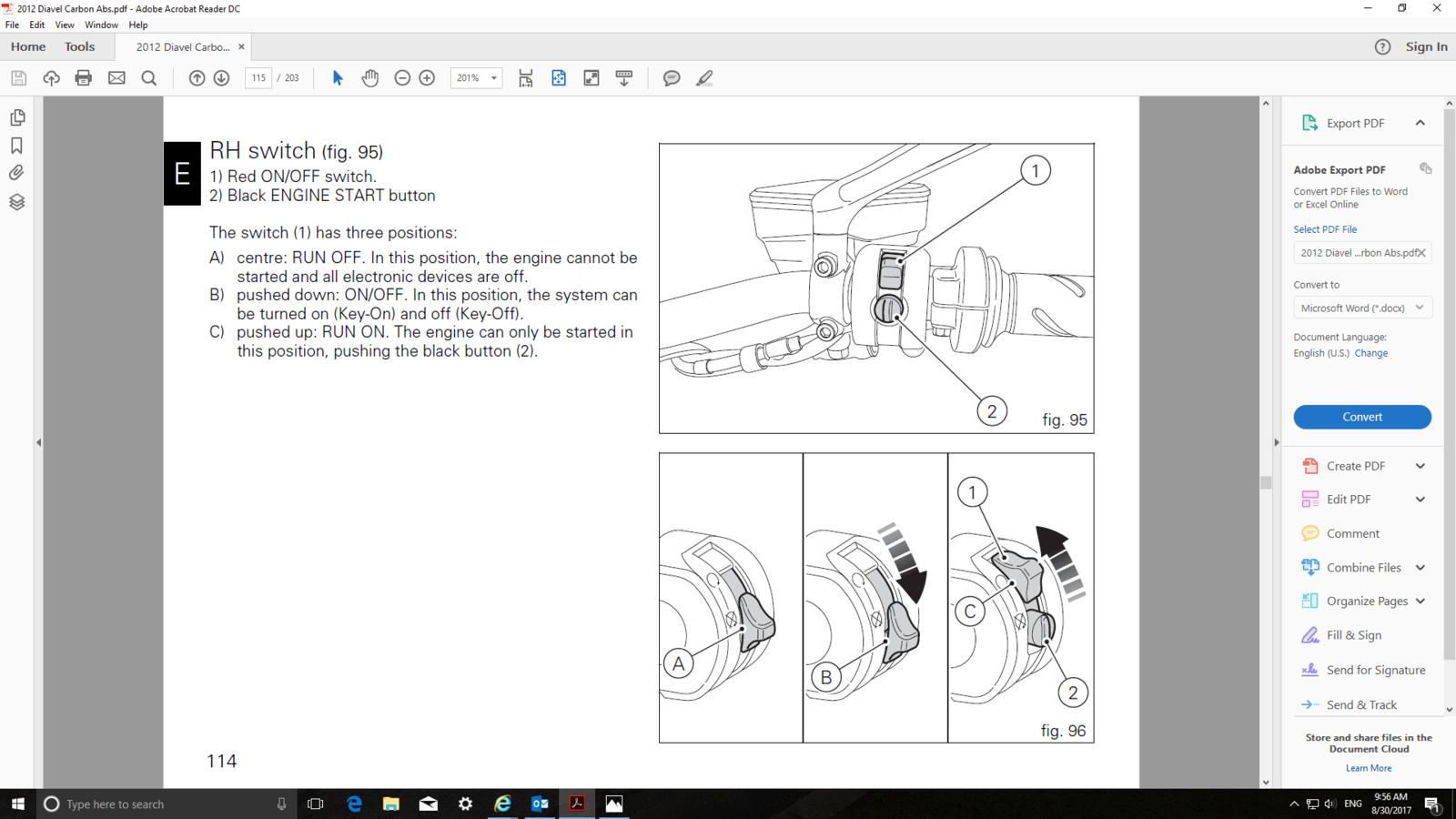Open the Convert to Microsoft Word dropdown

(x=1361, y=308)
